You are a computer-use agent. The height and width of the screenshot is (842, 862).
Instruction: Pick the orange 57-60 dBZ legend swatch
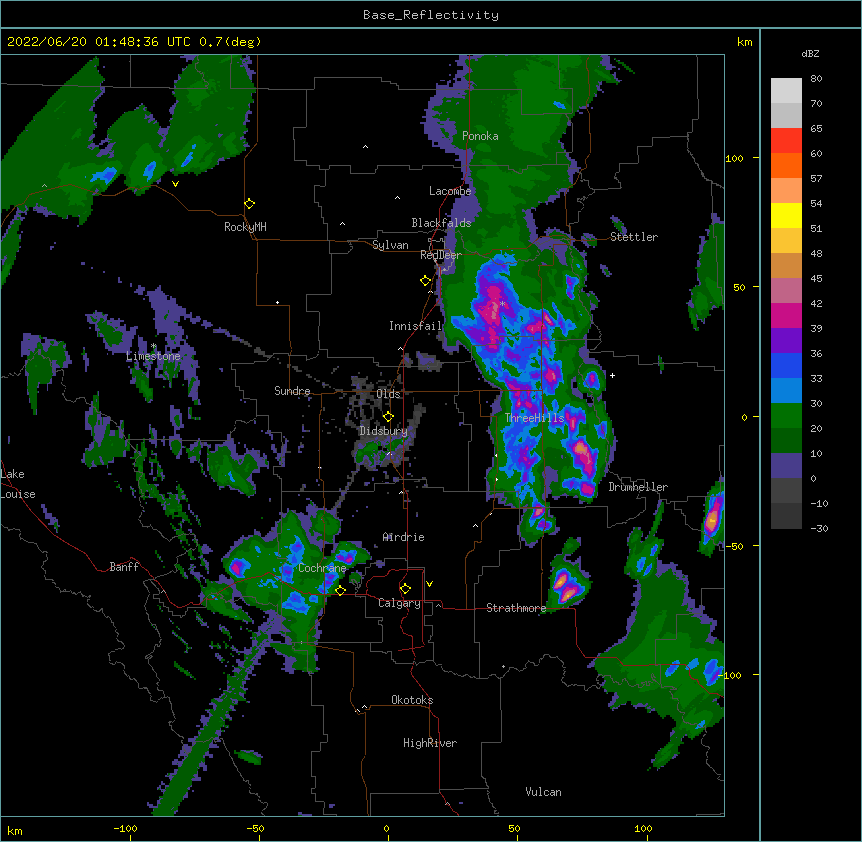click(x=786, y=165)
